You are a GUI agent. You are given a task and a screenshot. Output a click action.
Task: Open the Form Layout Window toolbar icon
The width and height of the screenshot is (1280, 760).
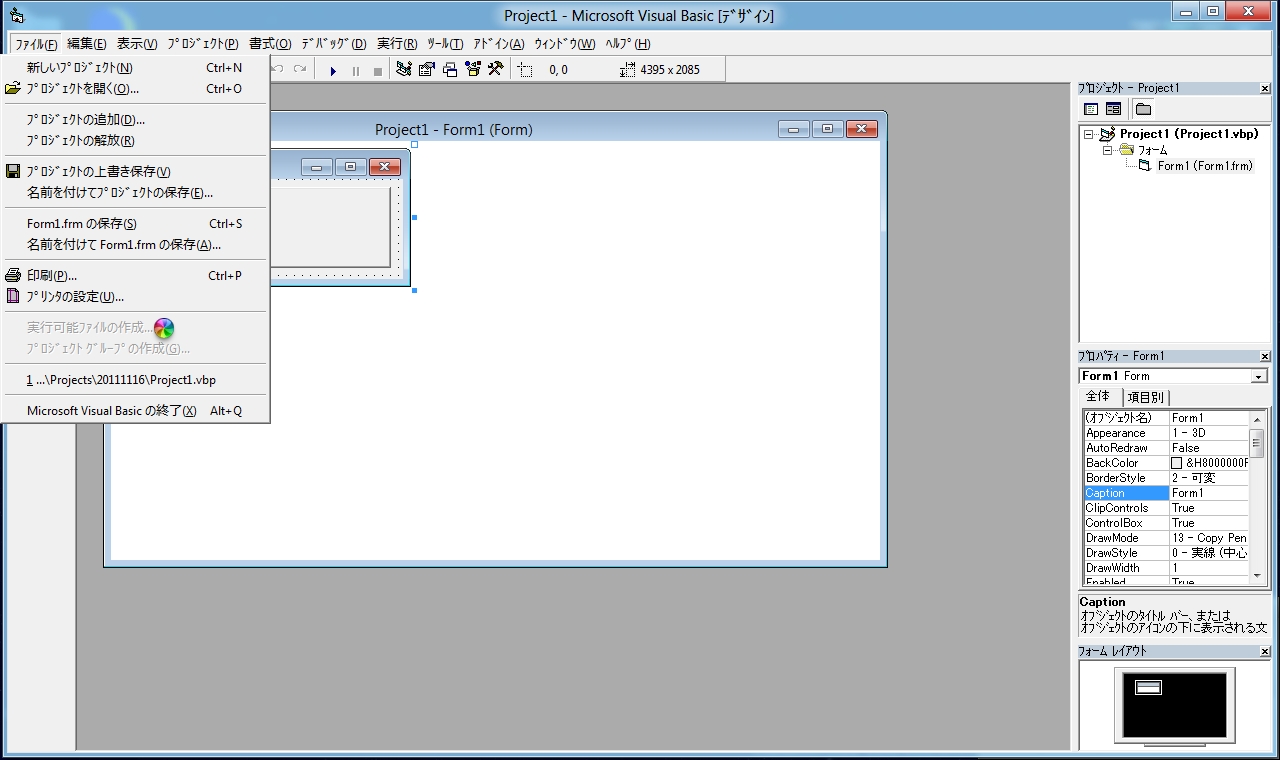[450, 69]
